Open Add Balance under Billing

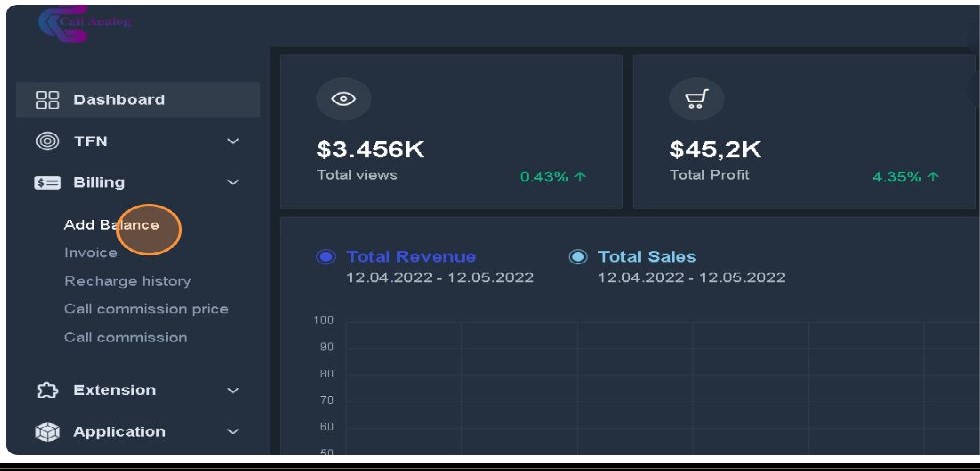tap(111, 225)
